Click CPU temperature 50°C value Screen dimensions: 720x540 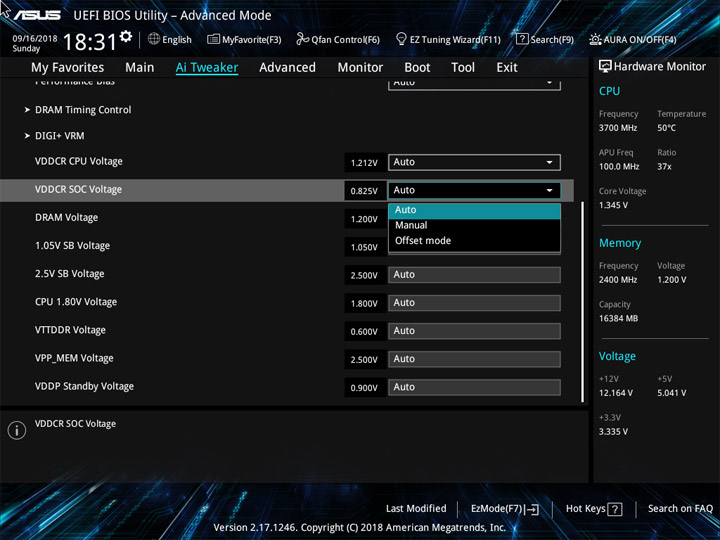(666, 128)
